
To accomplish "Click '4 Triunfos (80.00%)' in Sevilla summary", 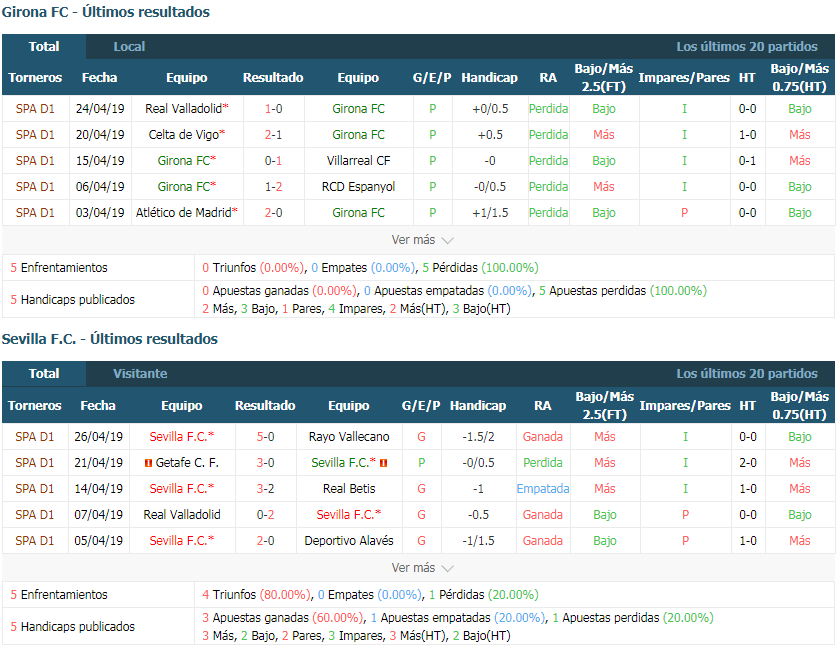I will [x=256, y=595].
